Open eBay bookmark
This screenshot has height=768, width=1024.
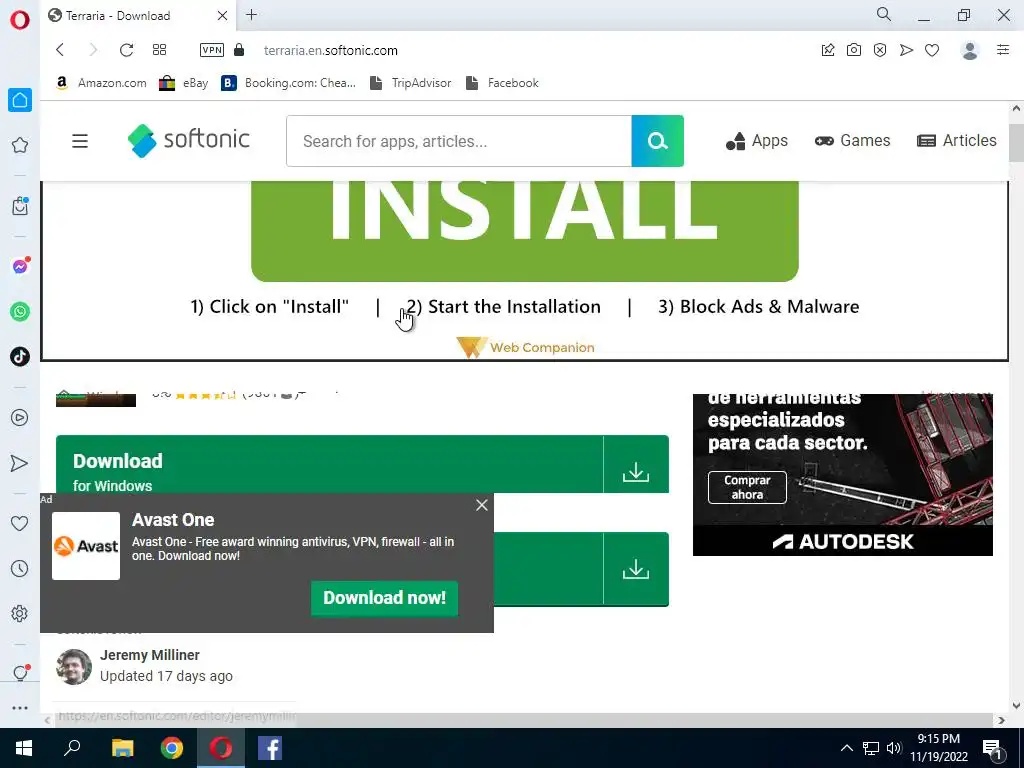pos(184,83)
